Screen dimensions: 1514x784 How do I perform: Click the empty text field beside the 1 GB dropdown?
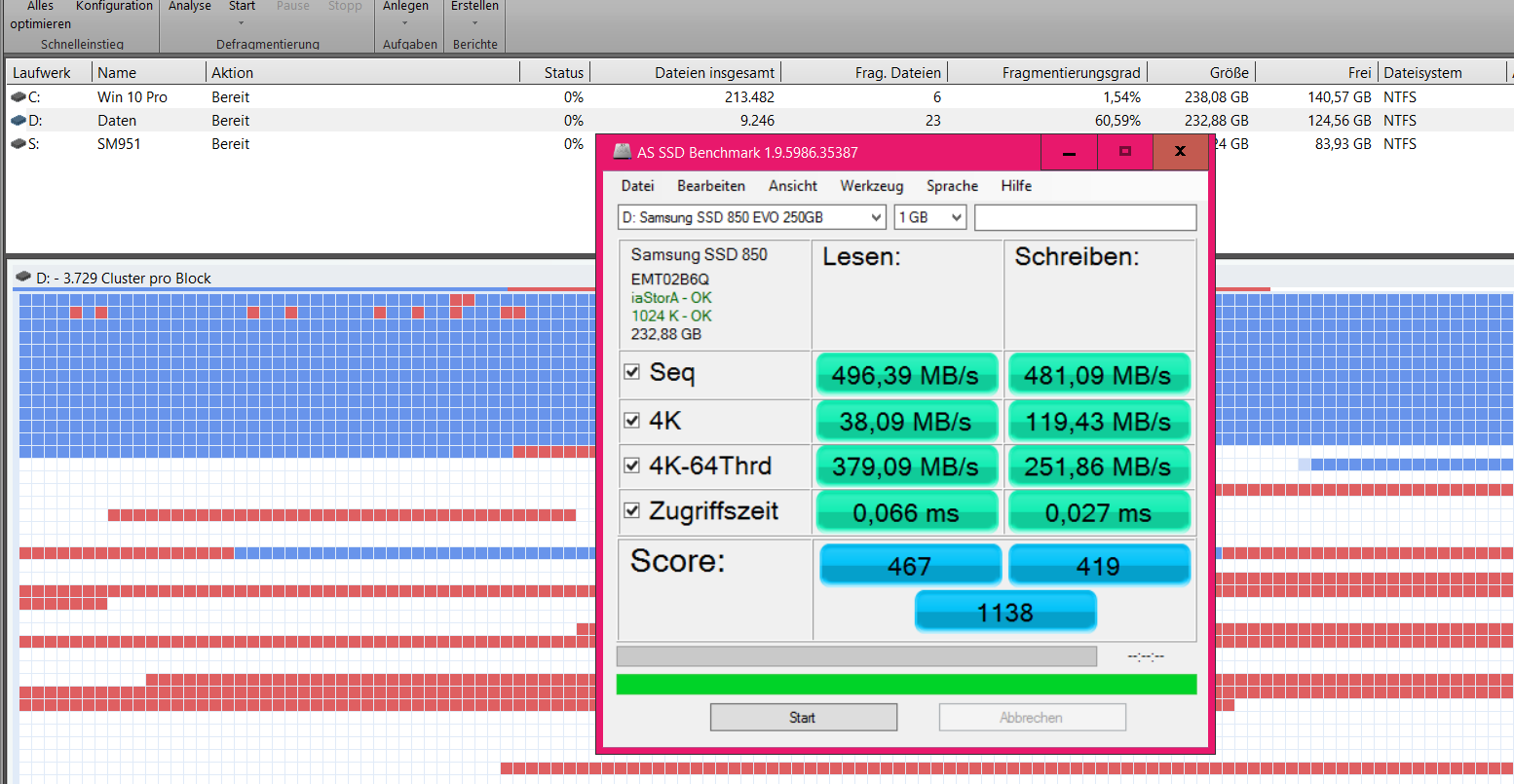click(1085, 217)
